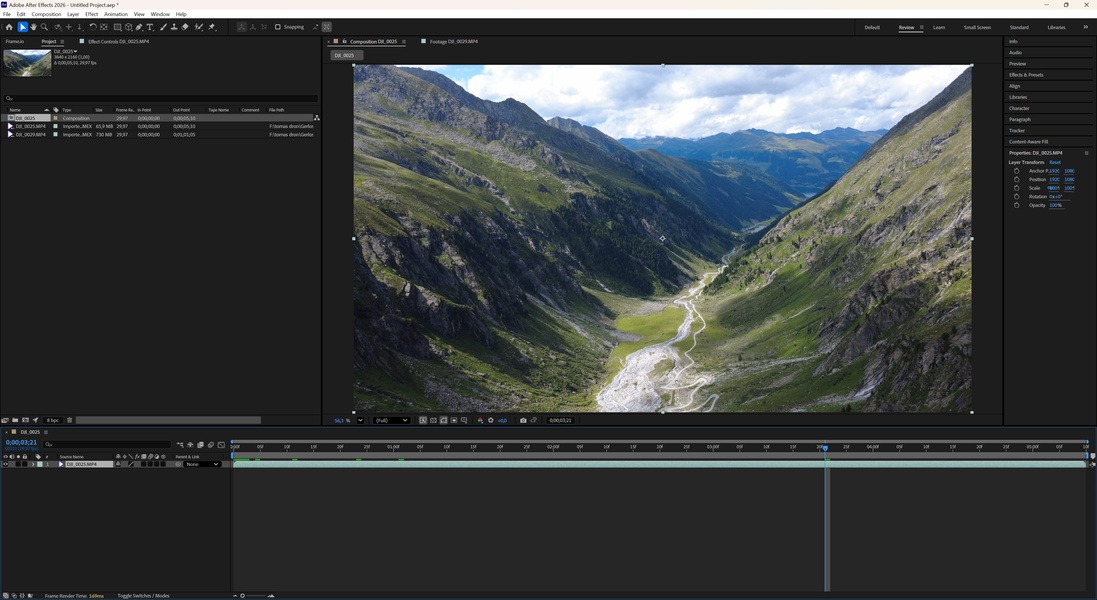Click the Home icon in toolbar
The height and width of the screenshot is (600, 1097).
[9, 27]
